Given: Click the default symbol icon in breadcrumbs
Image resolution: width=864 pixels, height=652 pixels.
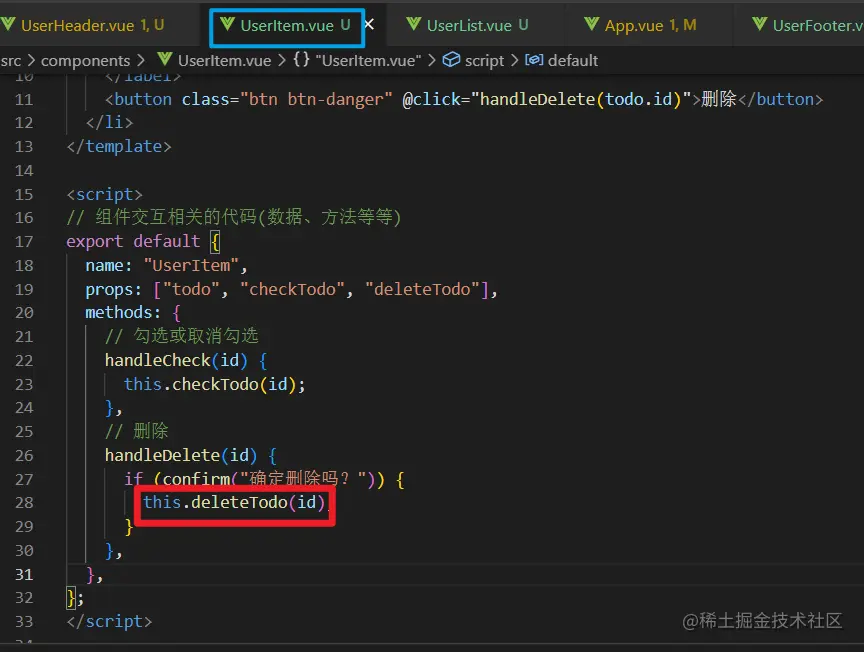Looking at the screenshot, I should [534, 60].
